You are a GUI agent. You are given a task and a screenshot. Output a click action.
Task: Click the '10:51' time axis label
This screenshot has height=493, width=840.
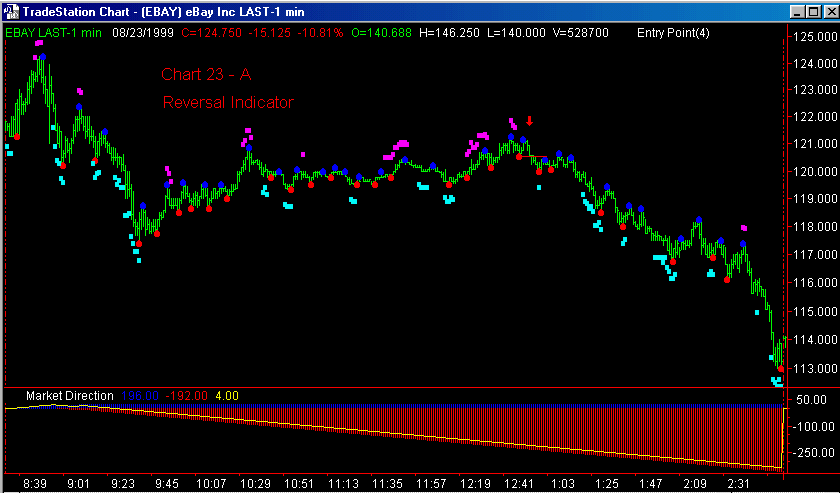point(299,484)
